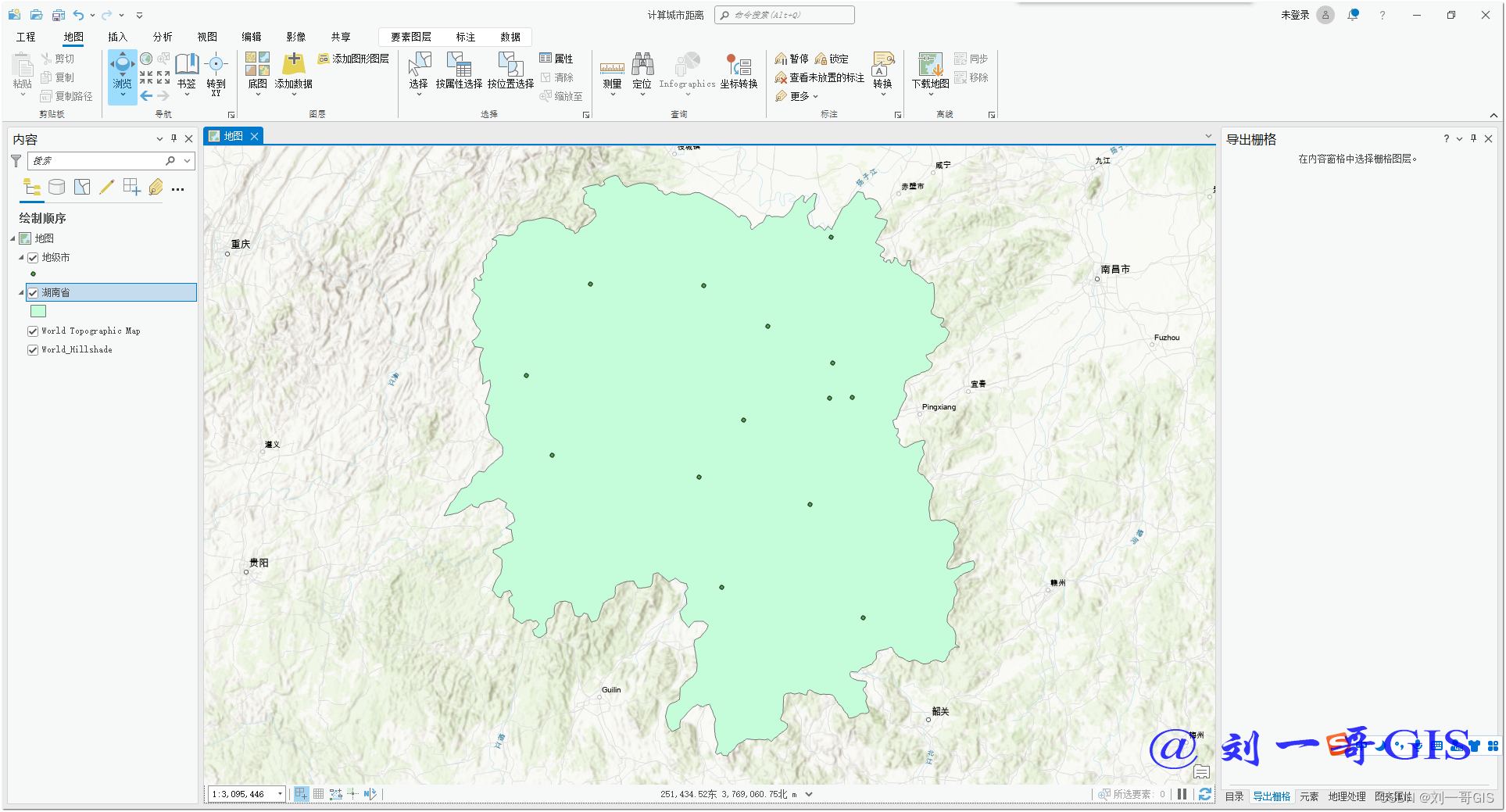Collapse the ribbon with chevron
The image size is (1506, 812).
pyautogui.click(x=1493, y=115)
